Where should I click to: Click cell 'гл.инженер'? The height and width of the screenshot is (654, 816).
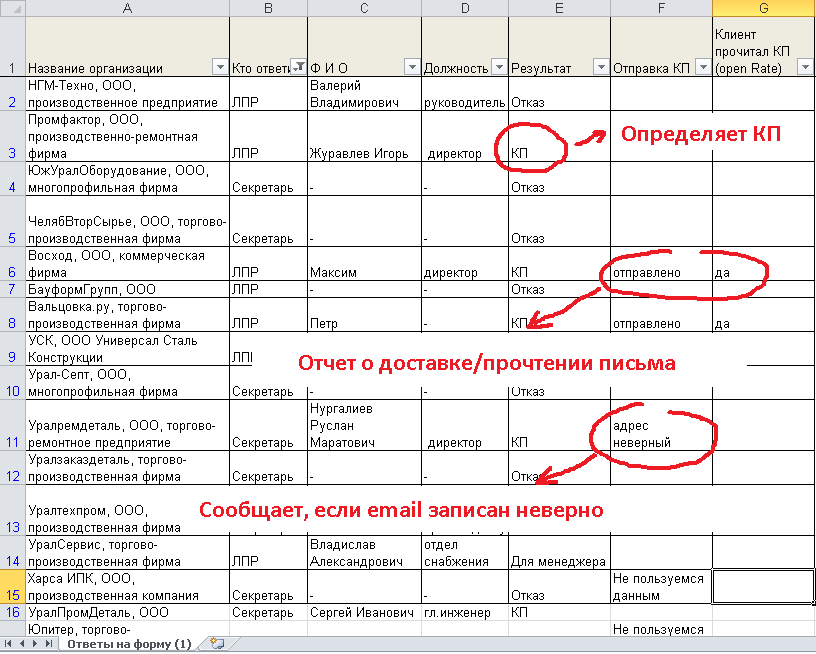pos(465,612)
